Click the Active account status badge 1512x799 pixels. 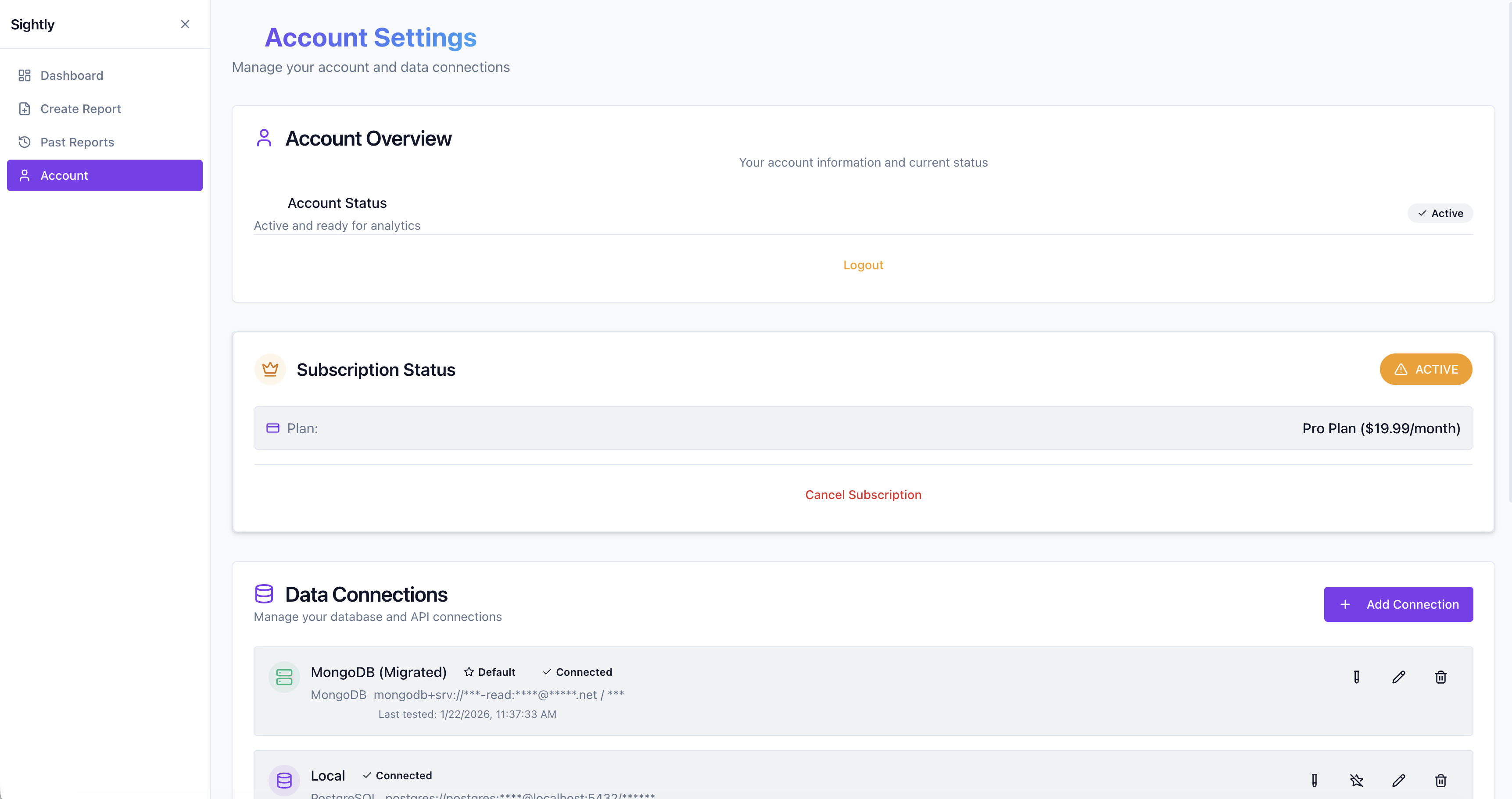coord(1440,214)
